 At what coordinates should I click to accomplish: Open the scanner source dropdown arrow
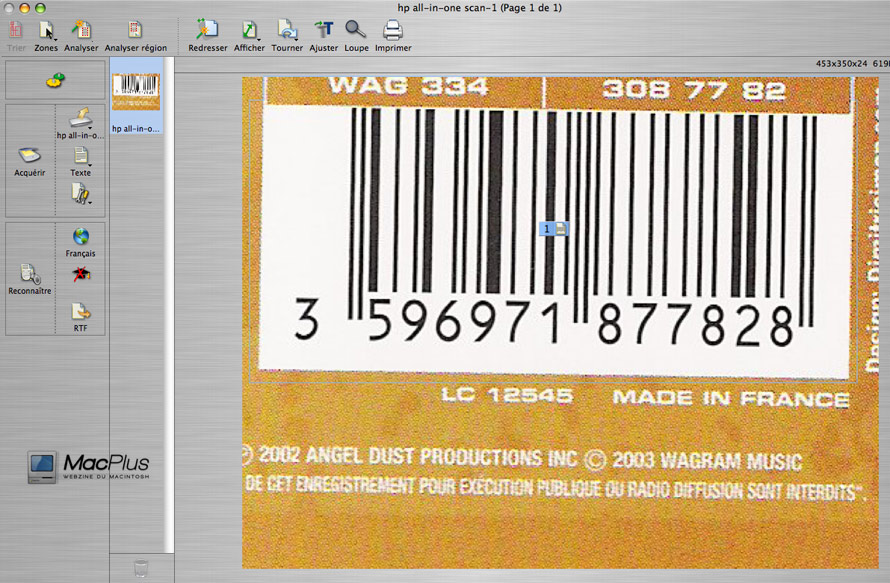90,128
